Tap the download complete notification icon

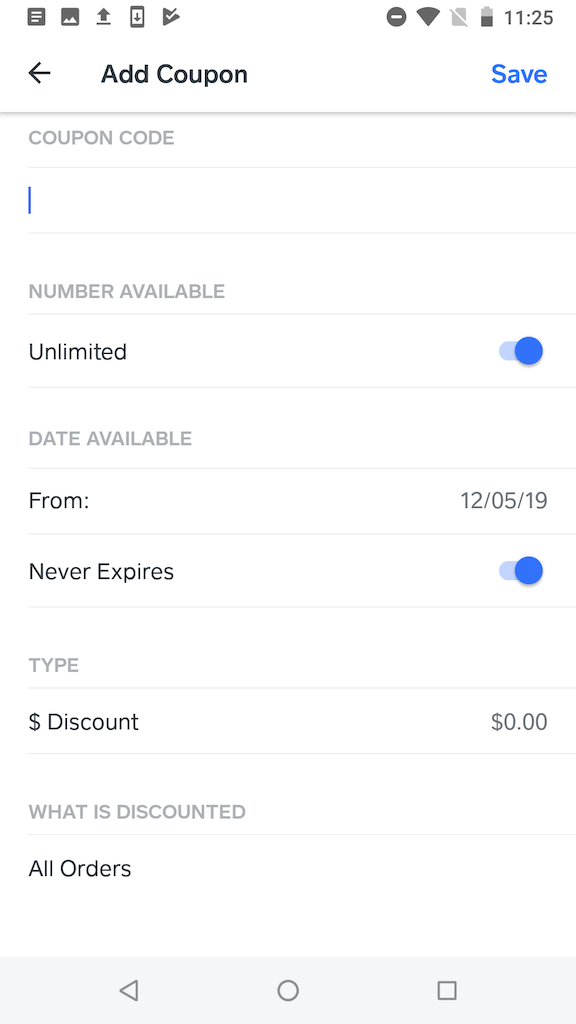click(x=137, y=16)
